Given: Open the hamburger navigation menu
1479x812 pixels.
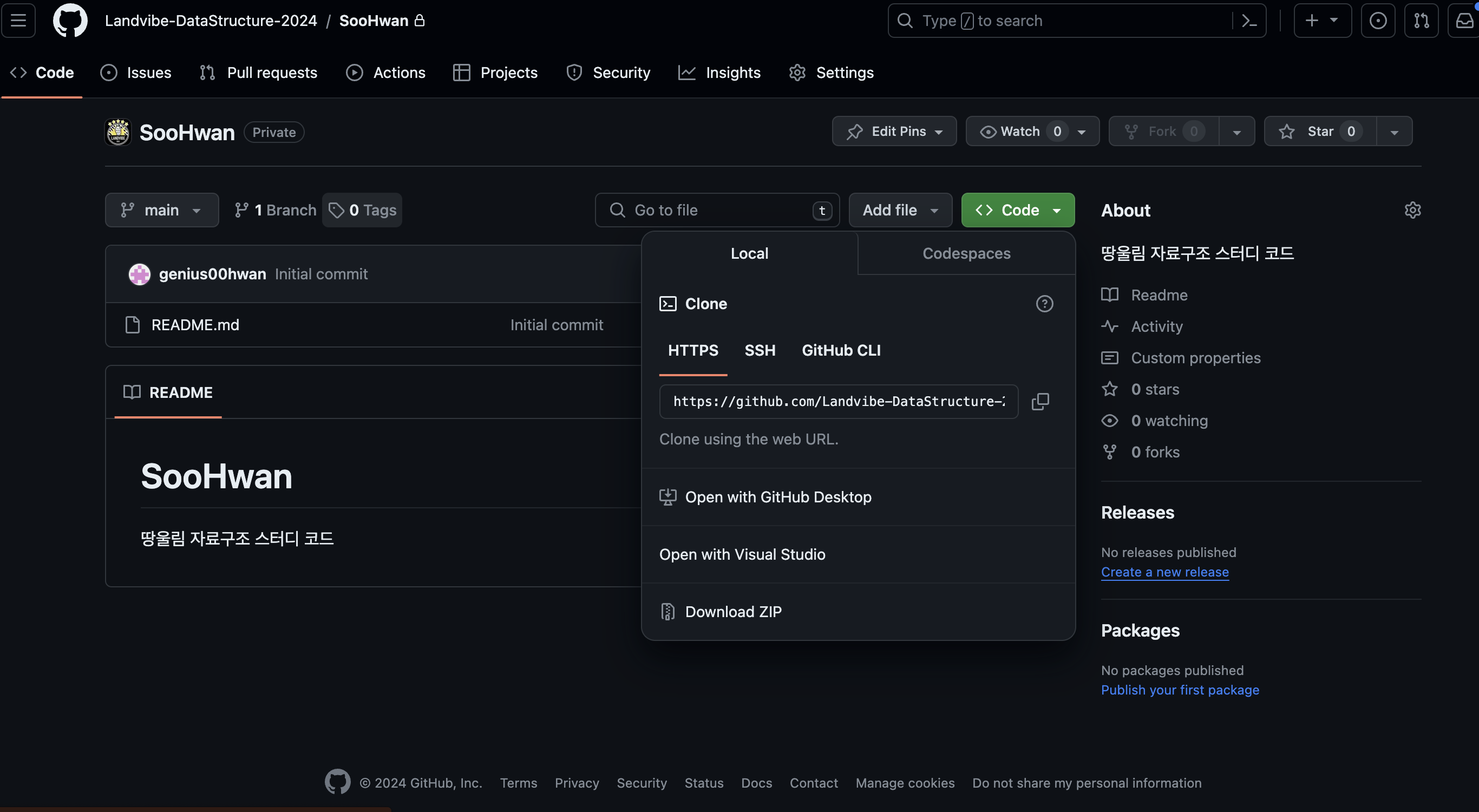Looking at the screenshot, I should (x=18, y=21).
